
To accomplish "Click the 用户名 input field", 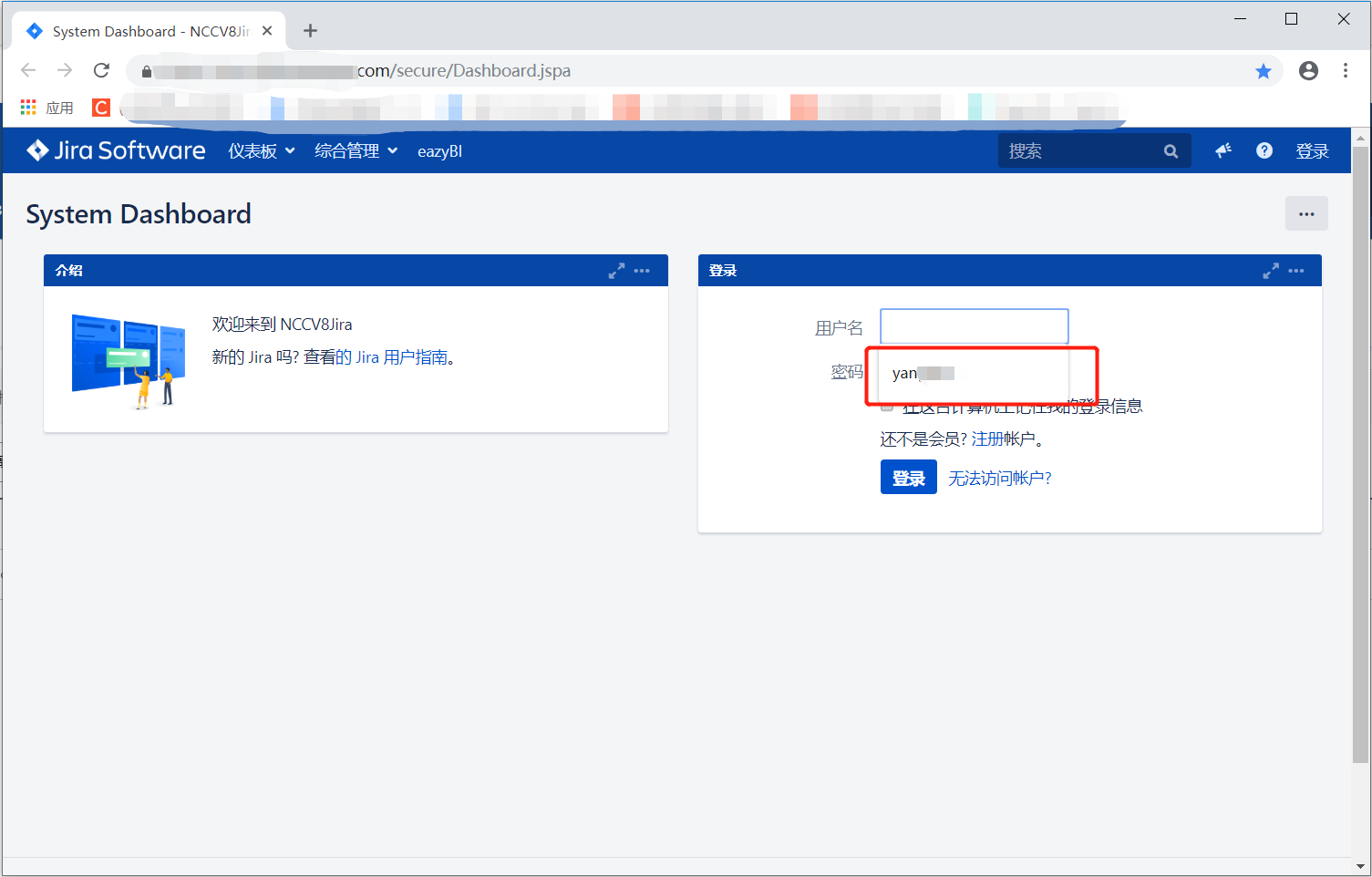I will 975,326.
